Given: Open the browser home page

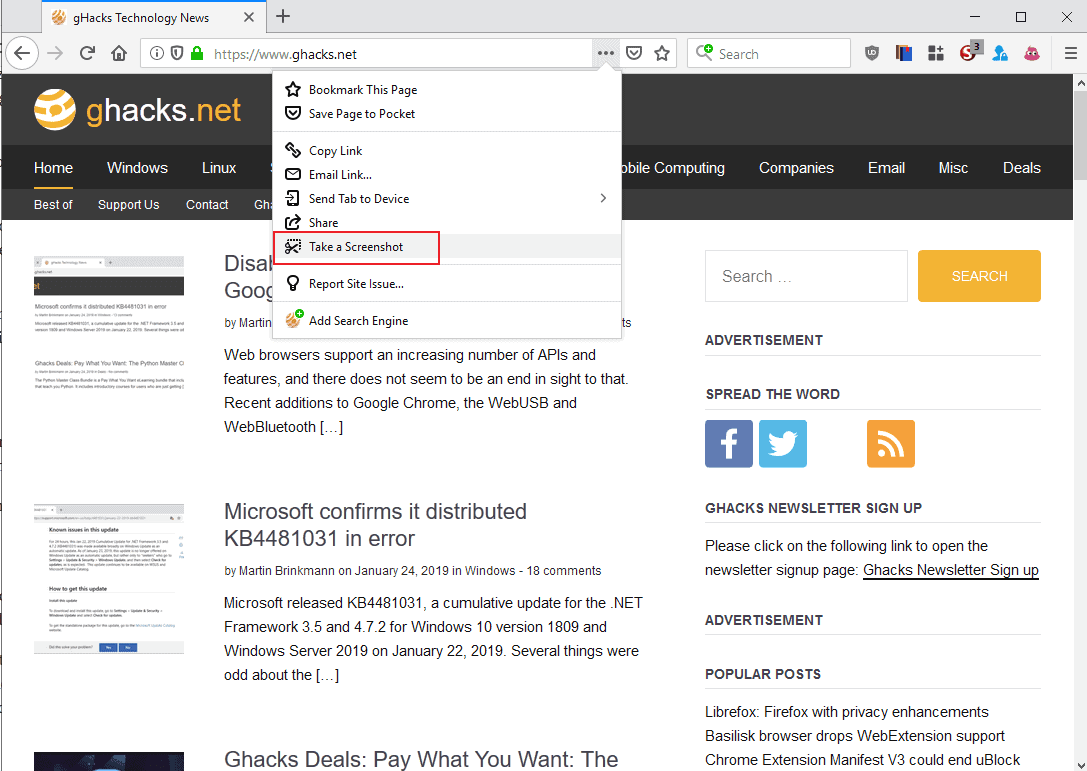Looking at the screenshot, I should tap(119, 53).
